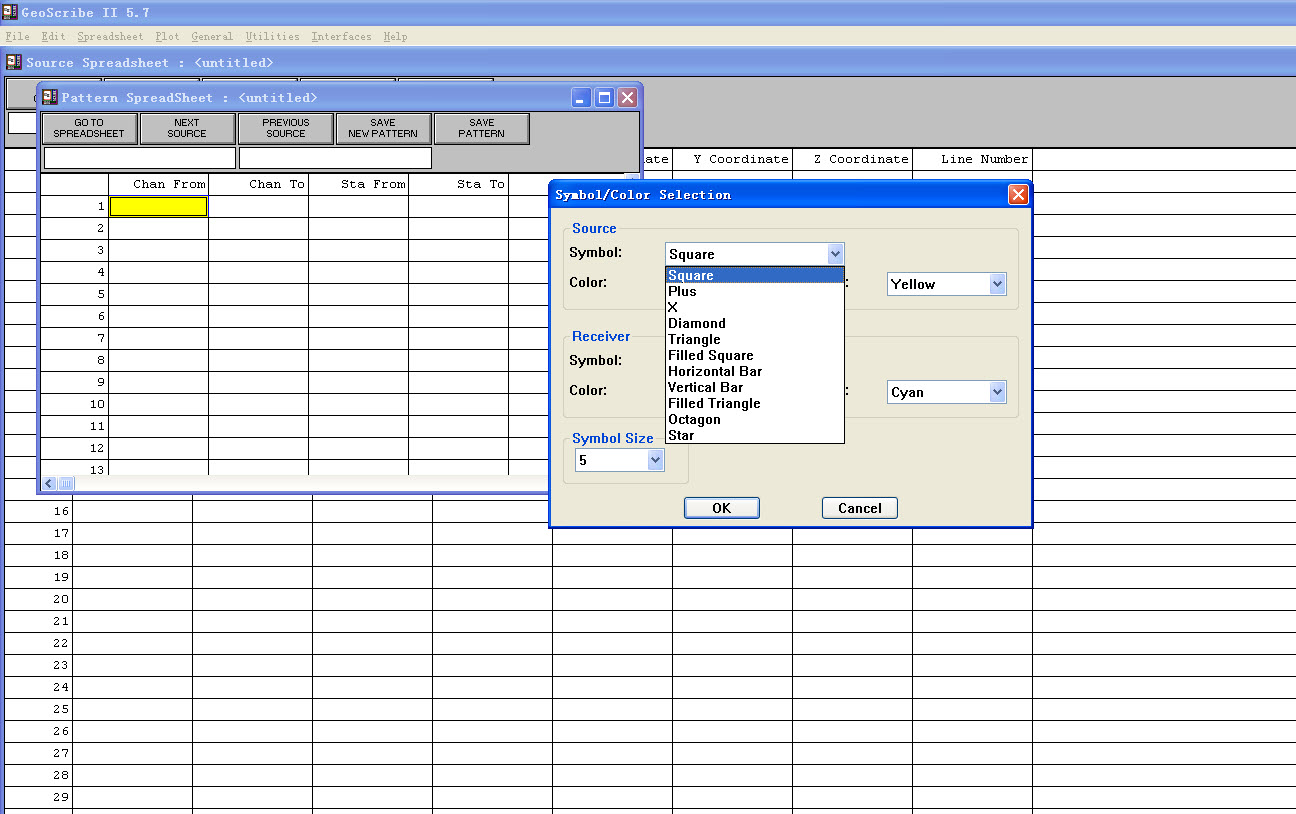Choose the X symbol option
Screen dimensions: 1296x814
tap(755, 307)
